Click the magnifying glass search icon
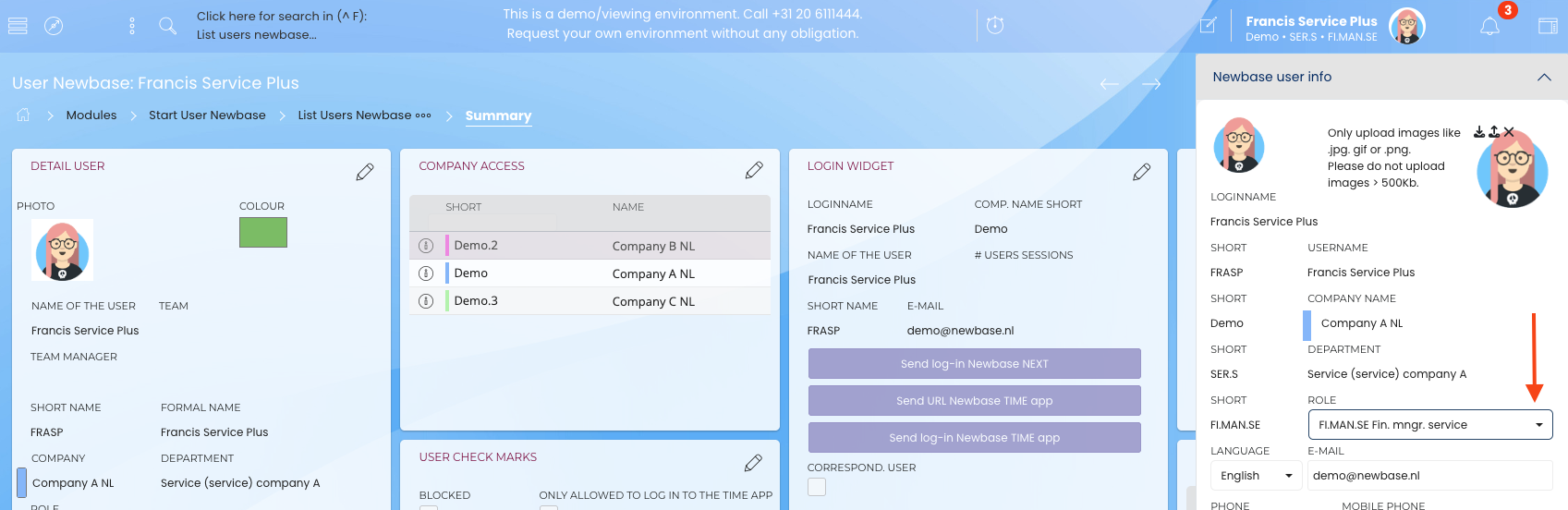The height and width of the screenshot is (510, 1568). (167, 26)
